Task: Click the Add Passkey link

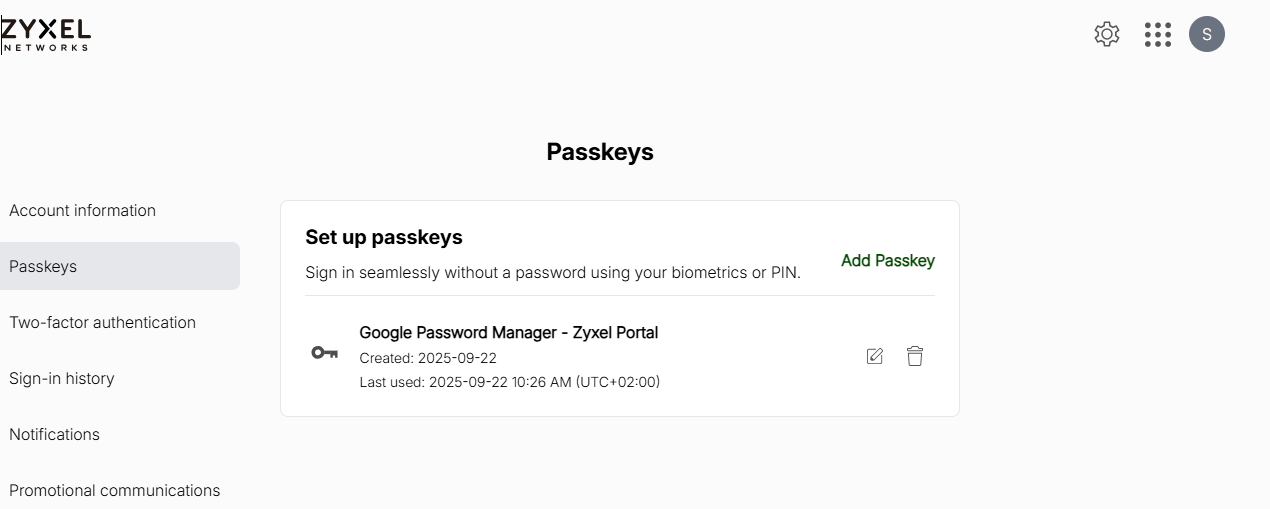Action: (x=888, y=260)
